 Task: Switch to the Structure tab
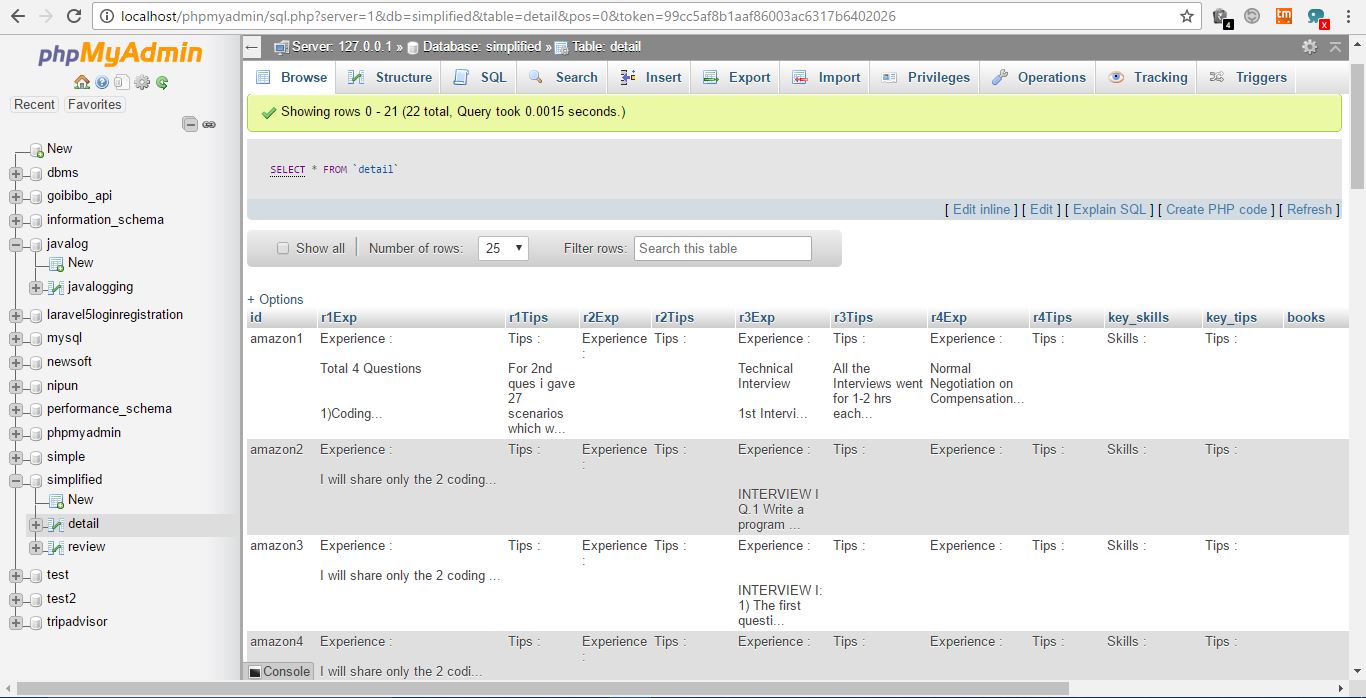[x=391, y=77]
